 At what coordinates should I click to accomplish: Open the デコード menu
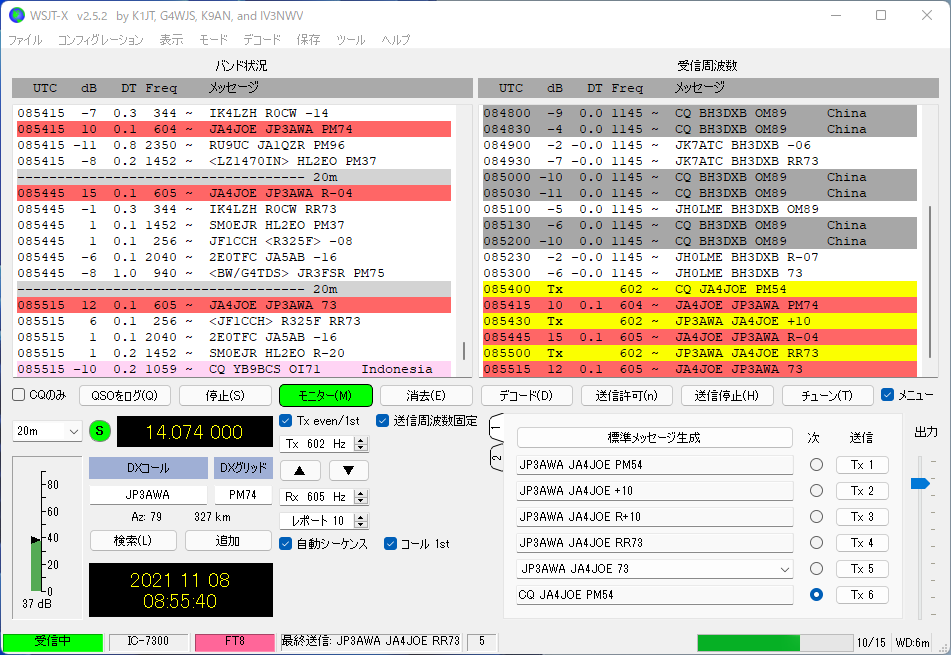click(x=262, y=40)
